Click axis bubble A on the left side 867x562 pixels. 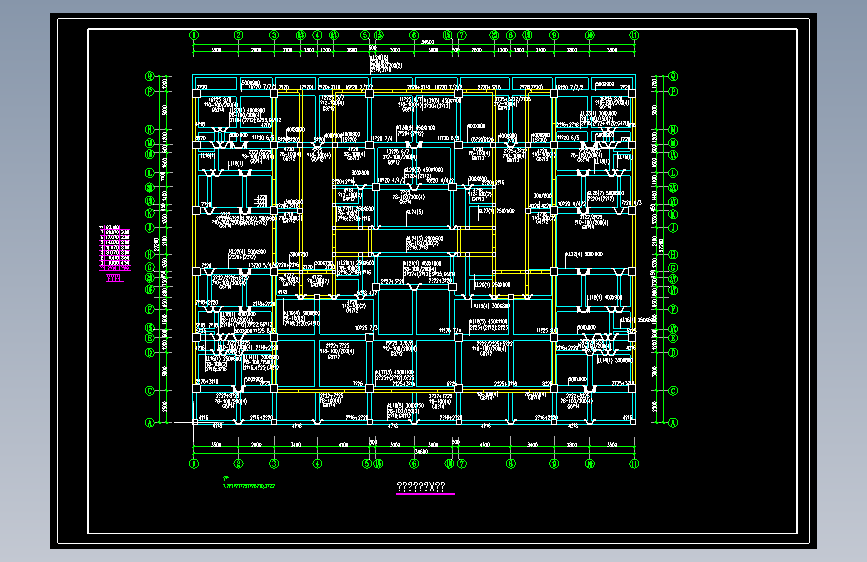[149, 423]
